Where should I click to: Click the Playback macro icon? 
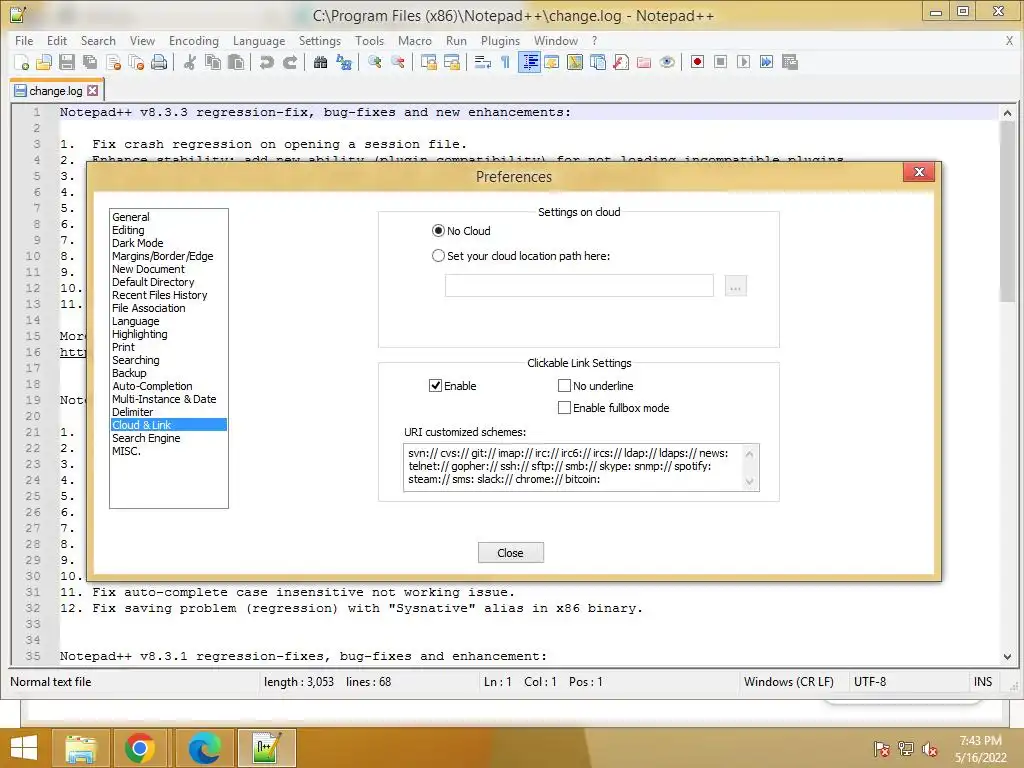(743, 62)
